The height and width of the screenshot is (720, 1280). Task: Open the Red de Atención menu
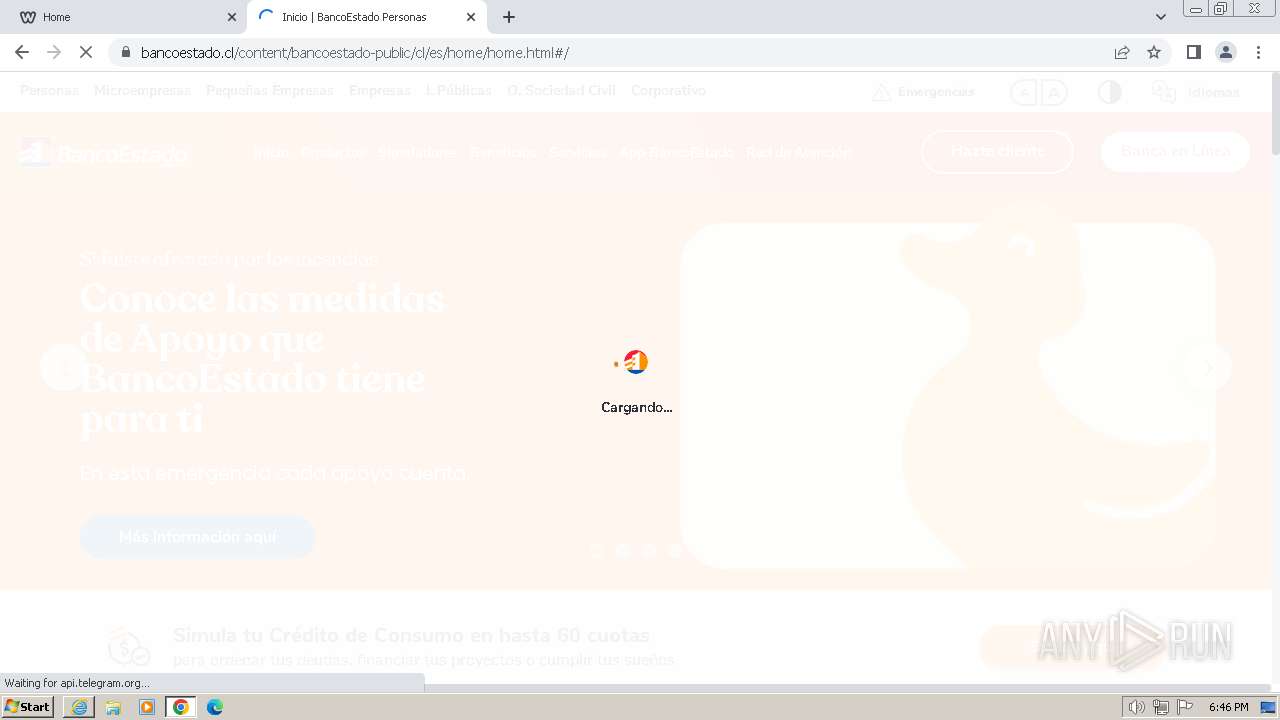tap(798, 152)
